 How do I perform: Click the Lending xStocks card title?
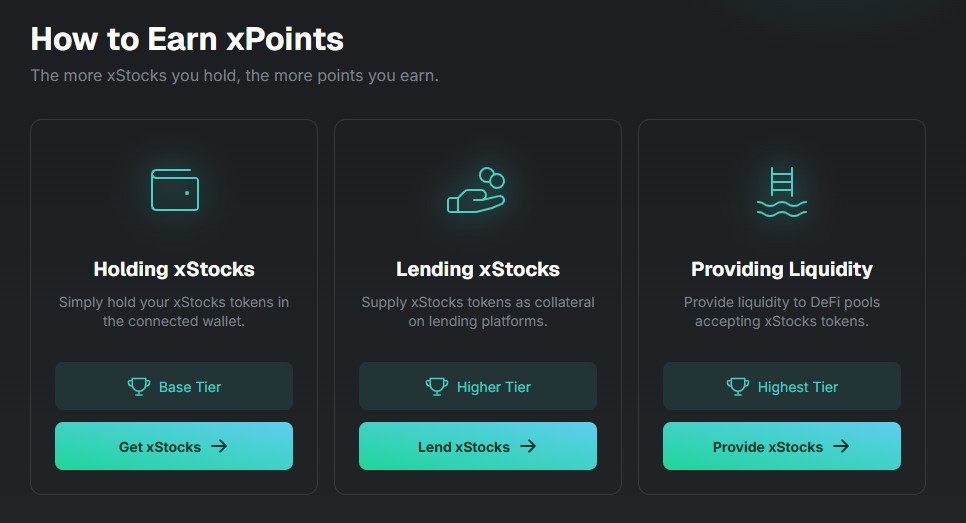[x=478, y=269]
